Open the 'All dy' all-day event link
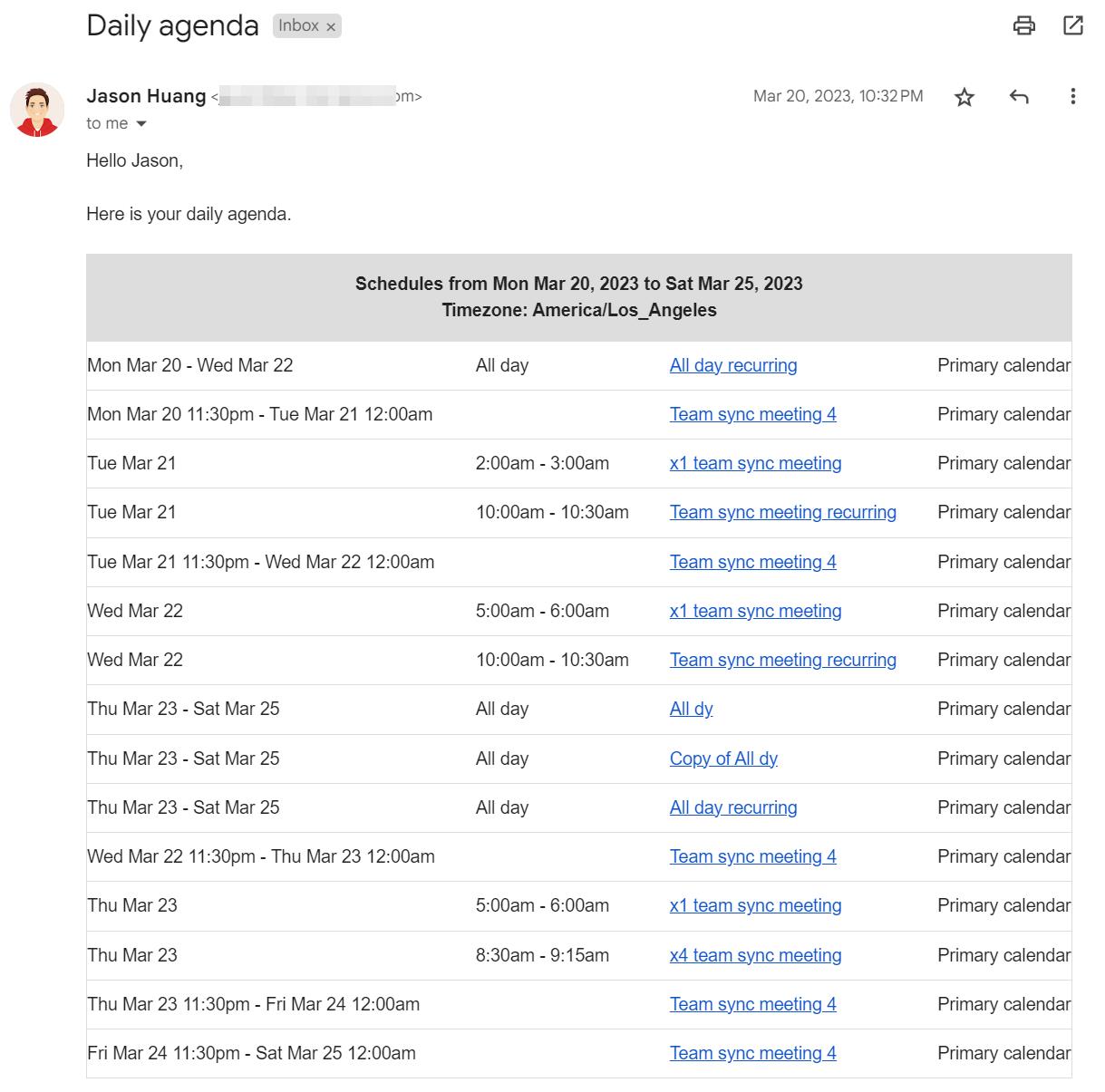 [x=691, y=709]
